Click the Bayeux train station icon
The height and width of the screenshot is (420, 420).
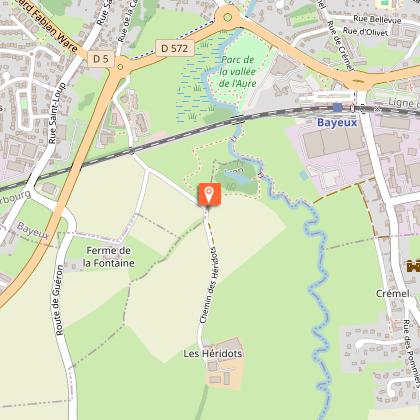[x=337, y=107]
